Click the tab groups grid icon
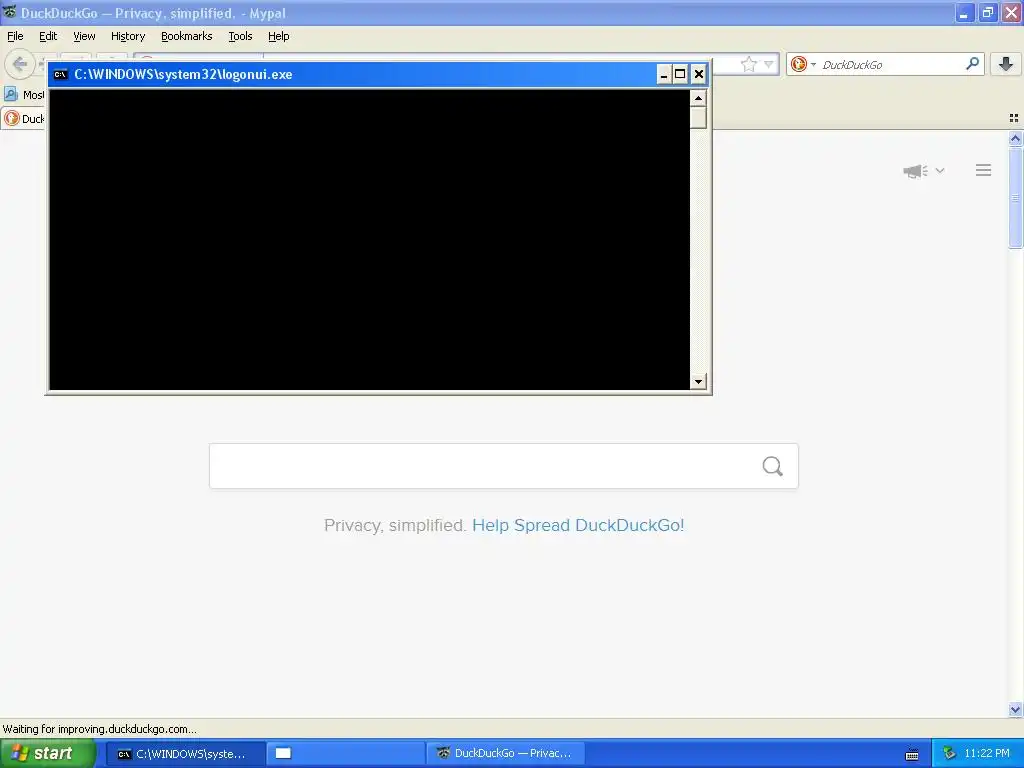Image resolution: width=1024 pixels, height=768 pixels. pos(1014,118)
